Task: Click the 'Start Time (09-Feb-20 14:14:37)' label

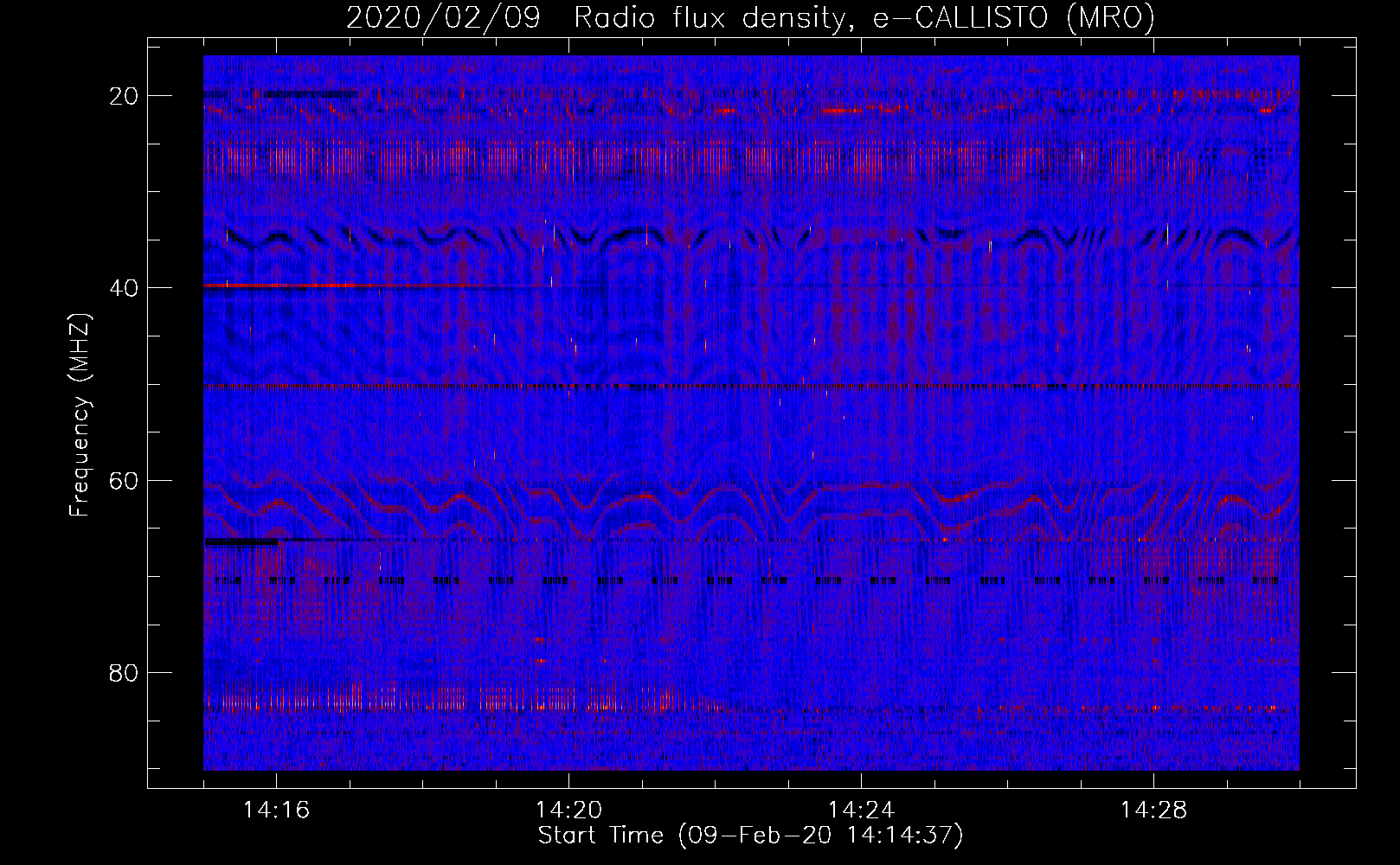Action: [x=750, y=836]
